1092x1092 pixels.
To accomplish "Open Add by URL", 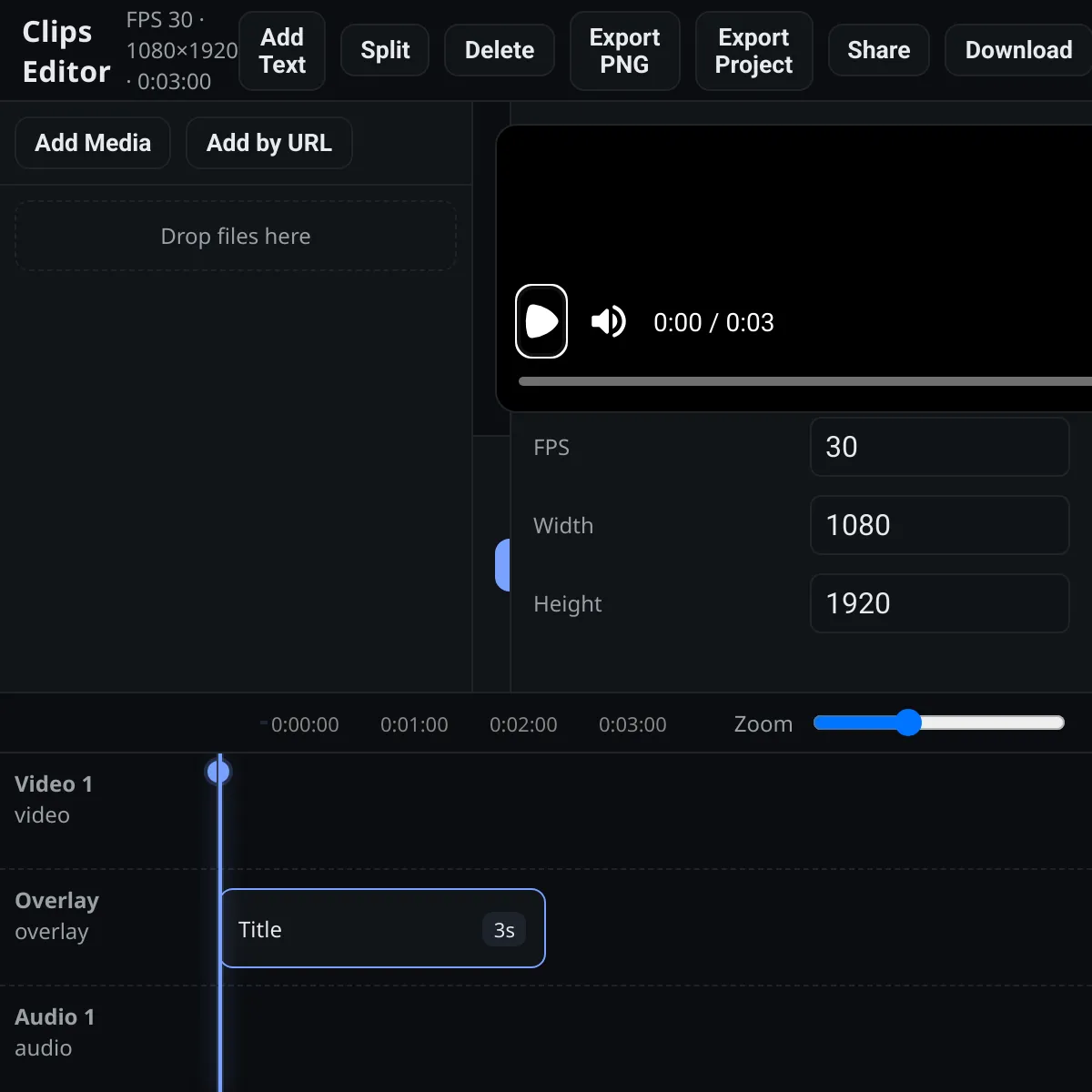I will (x=269, y=143).
